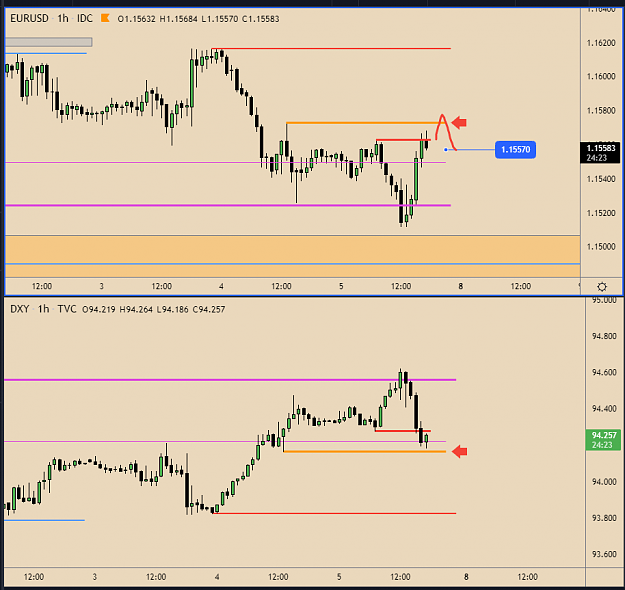The width and height of the screenshot is (625, 590).
Task: Select the hand-drawn red curve on EURUSD chart
Action: [446, 132]
